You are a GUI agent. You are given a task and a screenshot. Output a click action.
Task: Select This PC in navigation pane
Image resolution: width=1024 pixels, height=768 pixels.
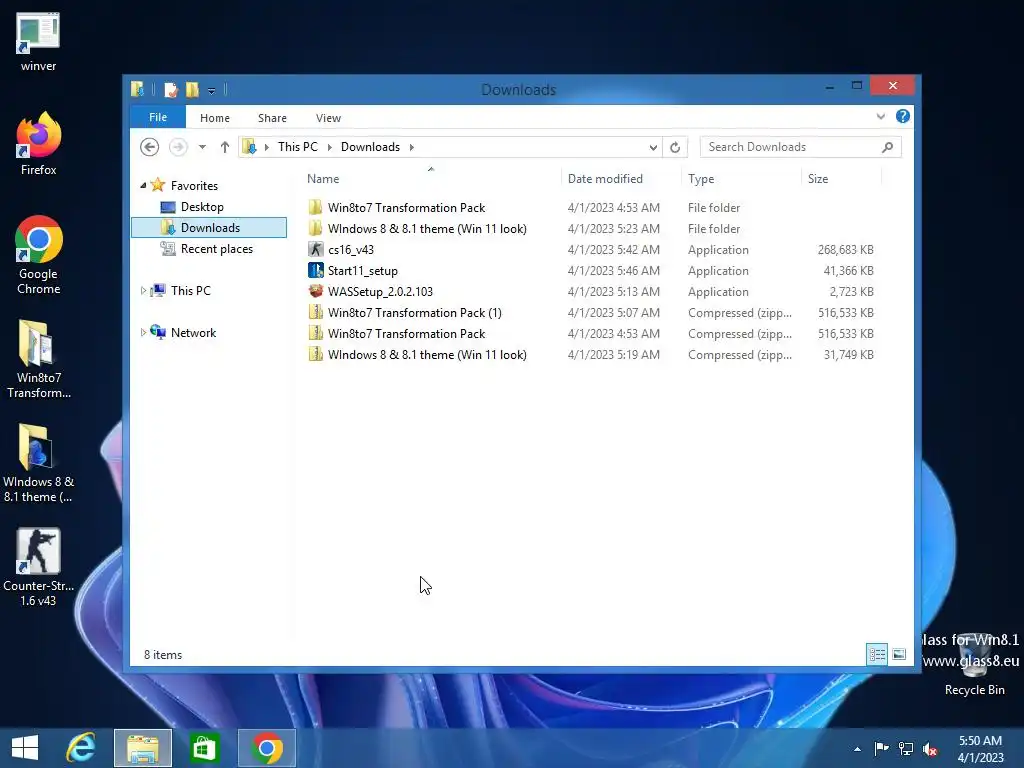(x=191, y=291)
